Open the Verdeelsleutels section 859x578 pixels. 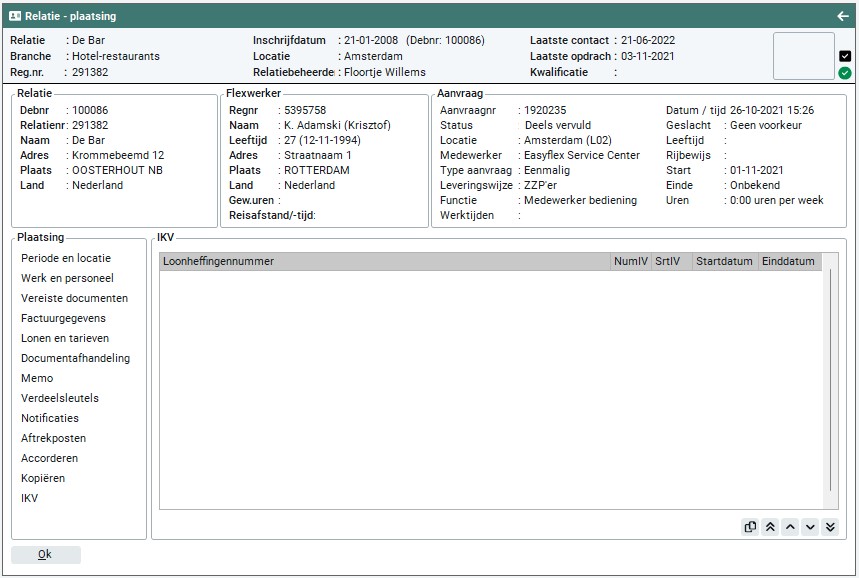point(60,398)
